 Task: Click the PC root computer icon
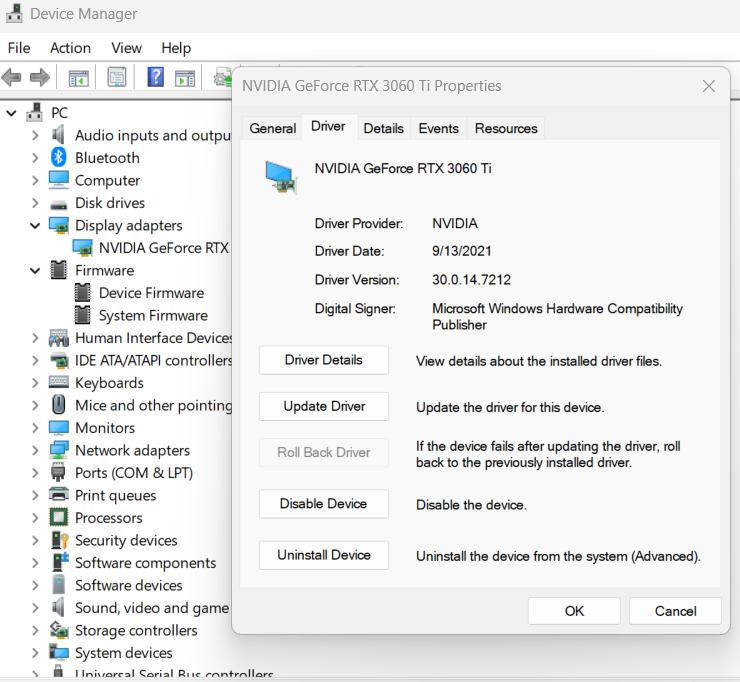click(34, 112)
